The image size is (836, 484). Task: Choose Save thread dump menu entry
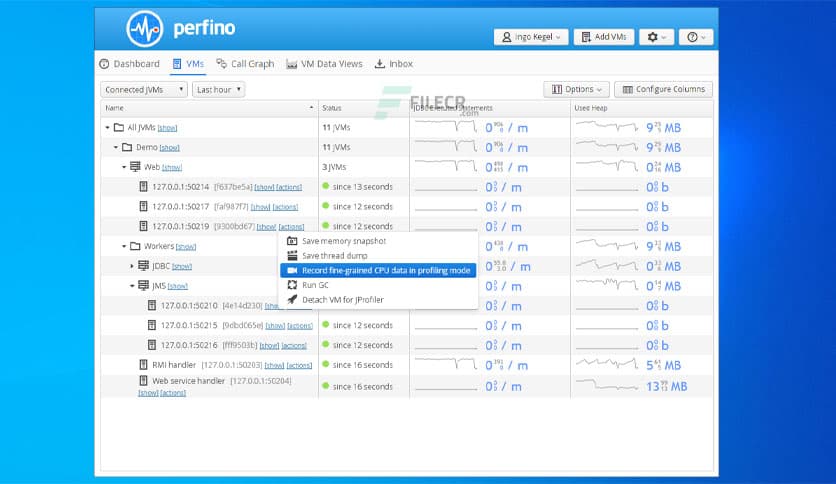click(x=378, y=256)
